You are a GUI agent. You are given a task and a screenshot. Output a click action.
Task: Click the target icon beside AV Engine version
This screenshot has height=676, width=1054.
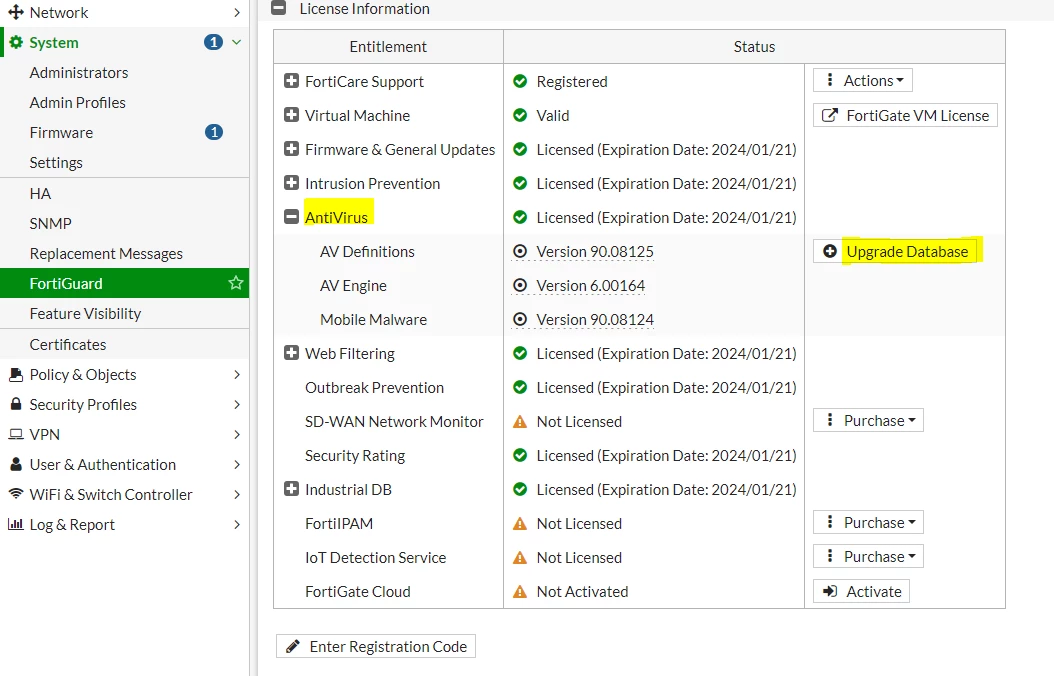coord(520,286)
